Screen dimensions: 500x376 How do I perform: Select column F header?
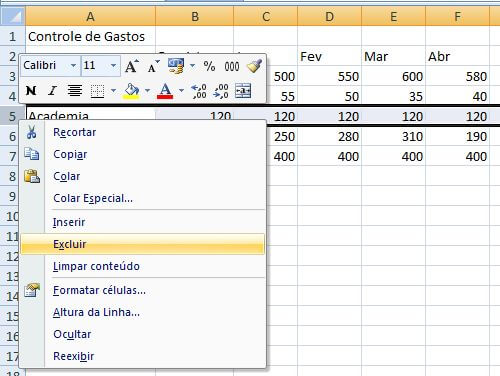[x=457, y=16]
